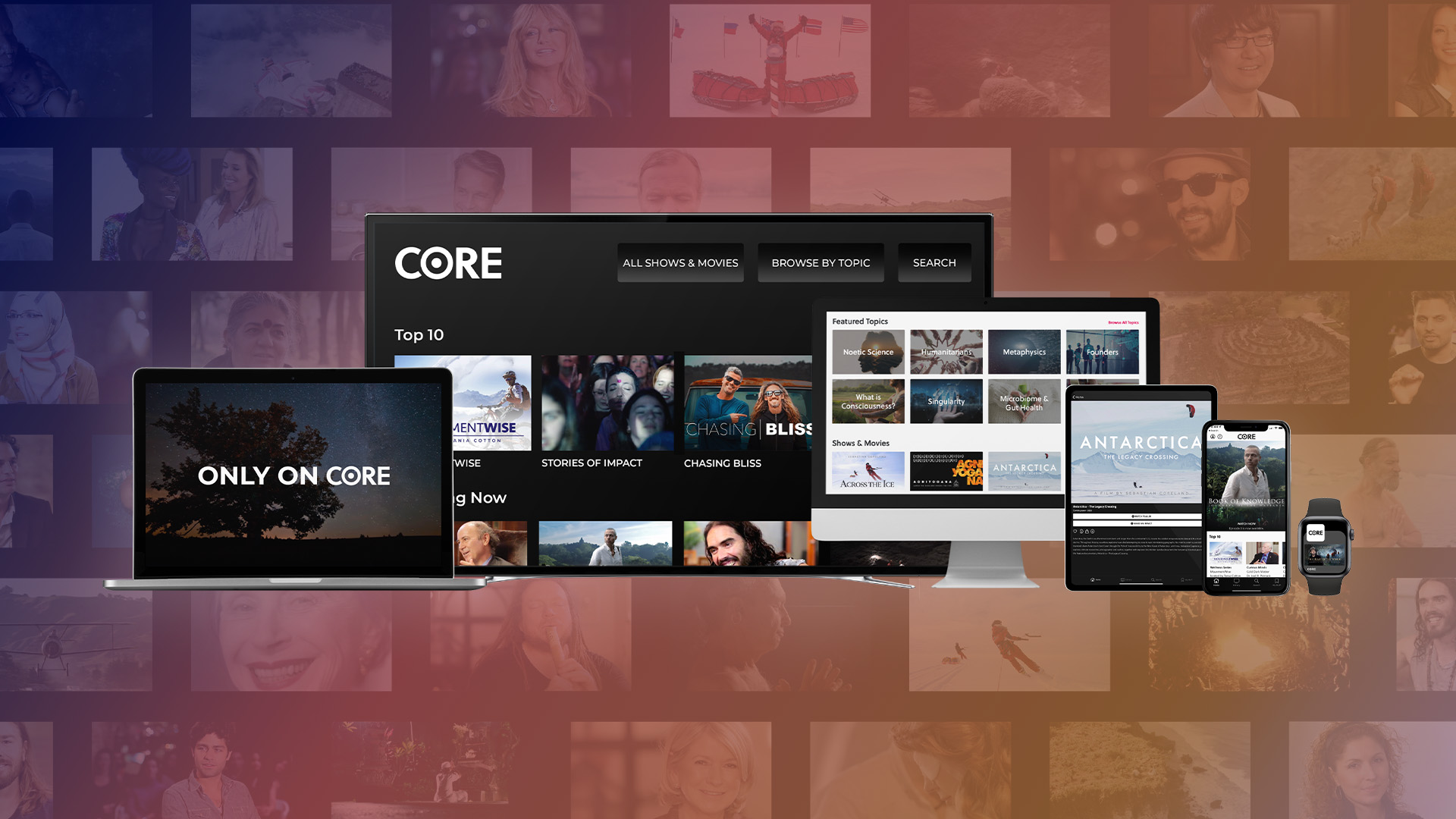Tap the Library TV icon on phone
The height and width of the screenshot is (819, 1456).
tap(1236, 581)
